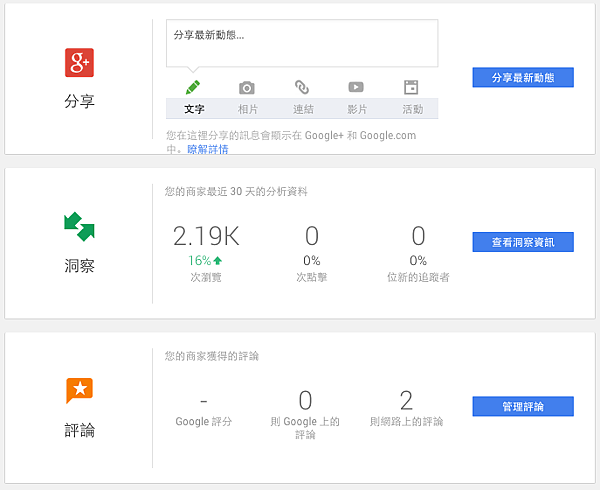Click the green up arrow beside 16%
Image resolution: width=600 pixels, height=490 pixels.
tap(218, 261)
